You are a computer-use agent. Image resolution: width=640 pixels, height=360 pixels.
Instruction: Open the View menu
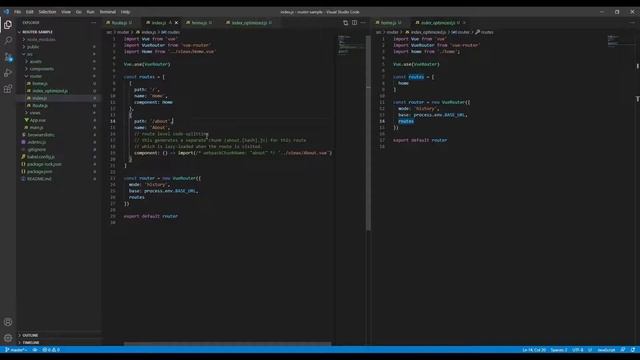[x=66, y=12]
